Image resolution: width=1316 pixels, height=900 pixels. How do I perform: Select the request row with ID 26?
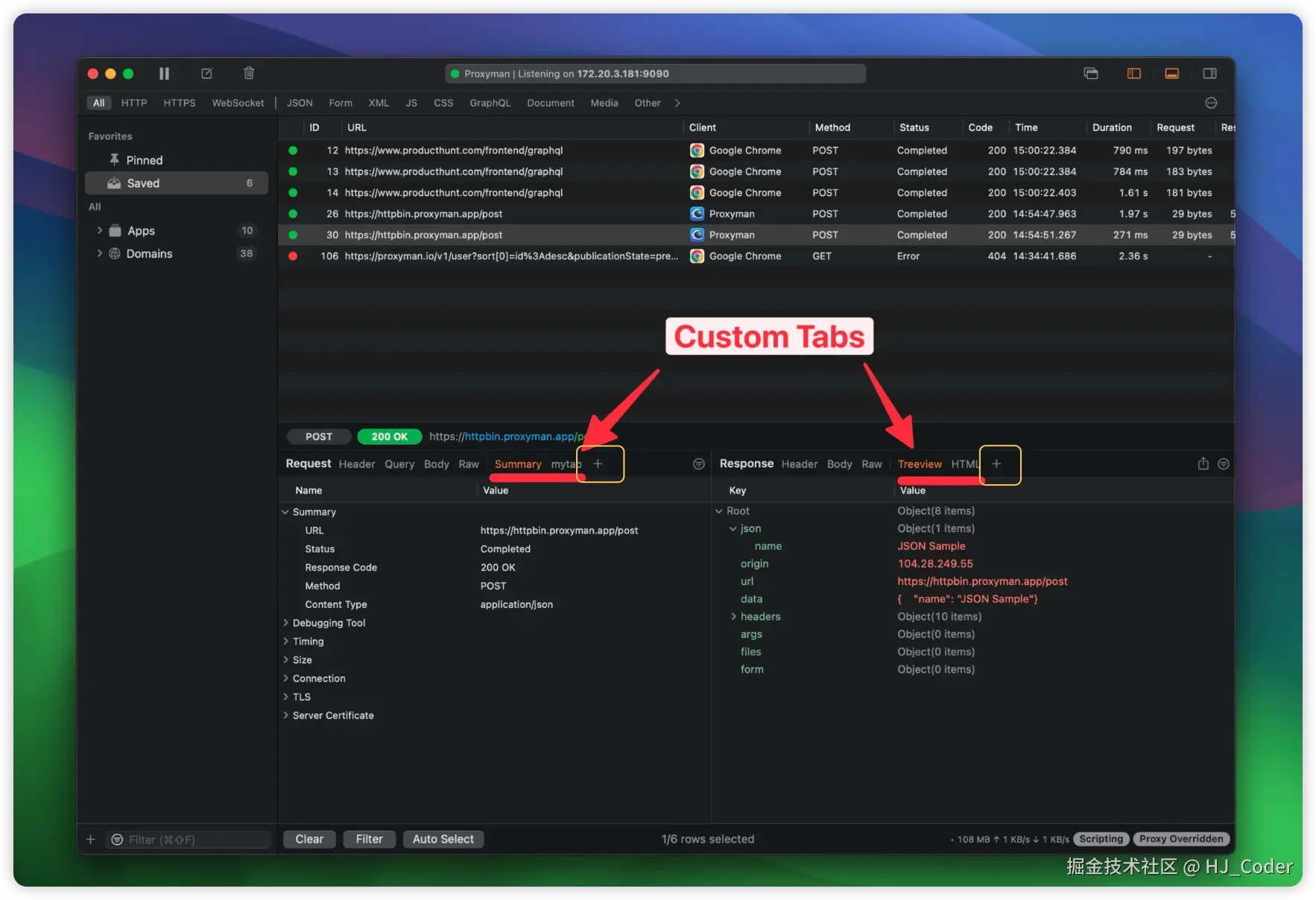click(756, 214)
